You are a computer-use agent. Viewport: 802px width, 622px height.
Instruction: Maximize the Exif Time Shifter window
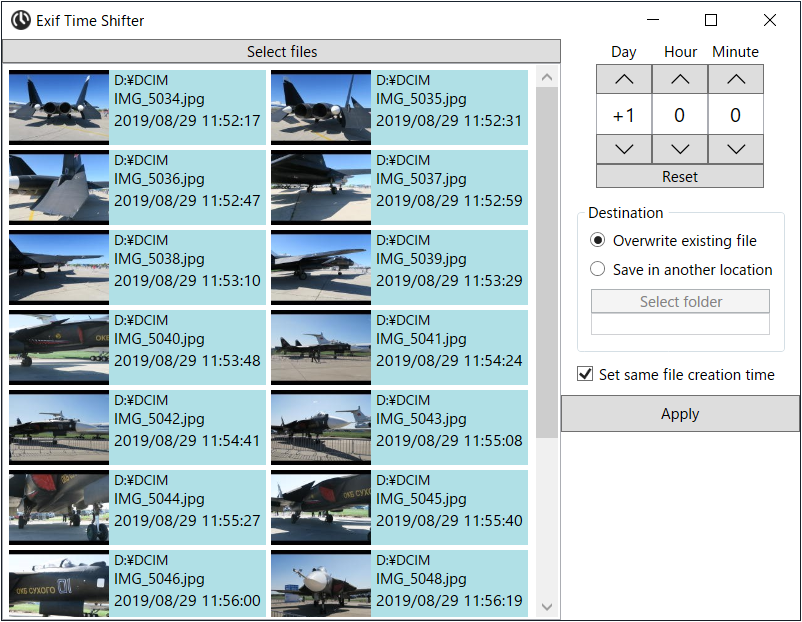(x=710, y=20)
